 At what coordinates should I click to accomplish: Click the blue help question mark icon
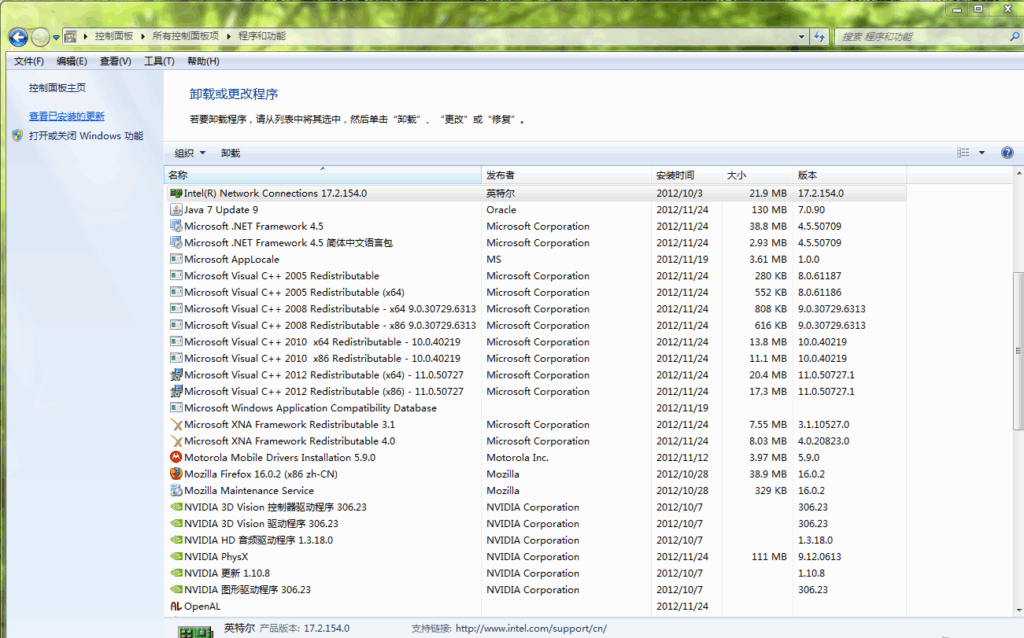pos(1007,153)
